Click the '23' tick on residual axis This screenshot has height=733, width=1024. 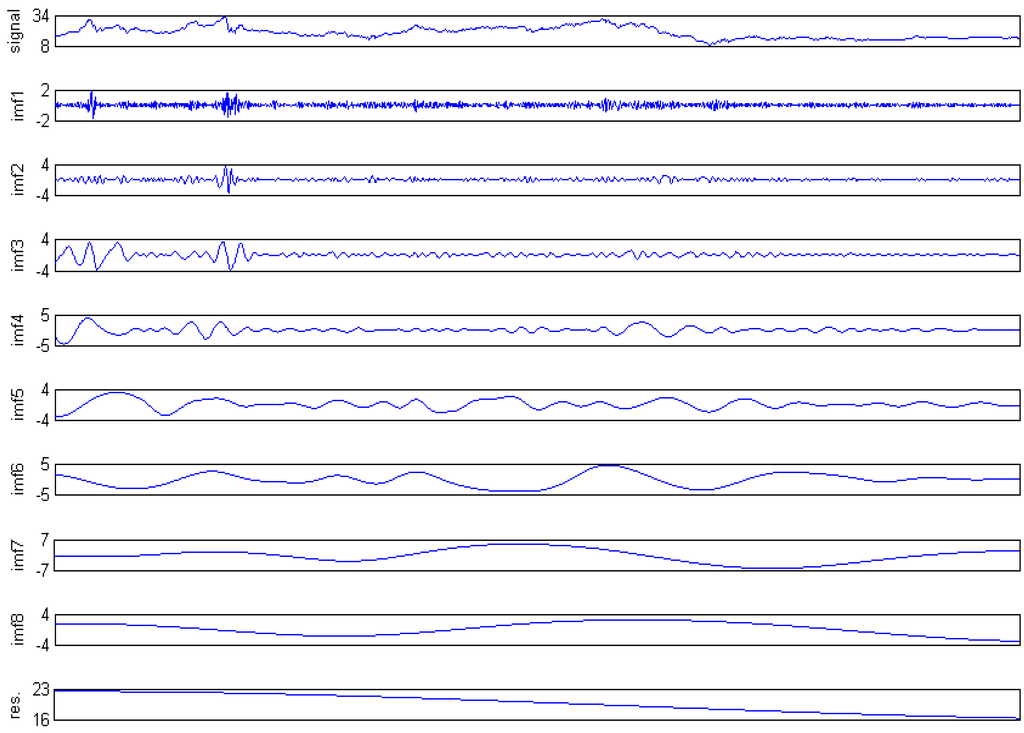[x=40, y=690]
